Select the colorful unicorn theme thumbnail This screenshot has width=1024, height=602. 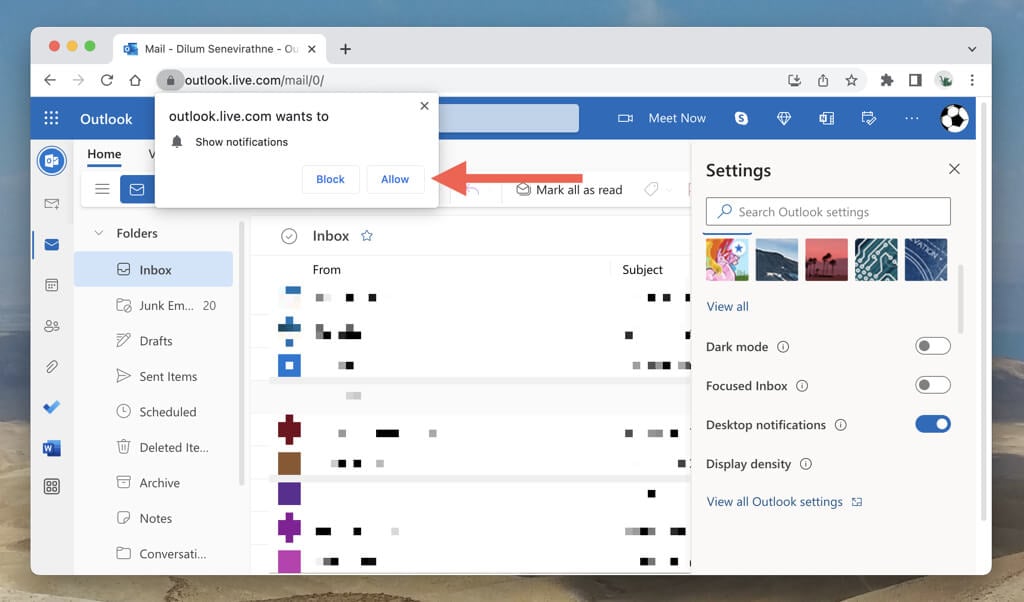tap(727, 260)
